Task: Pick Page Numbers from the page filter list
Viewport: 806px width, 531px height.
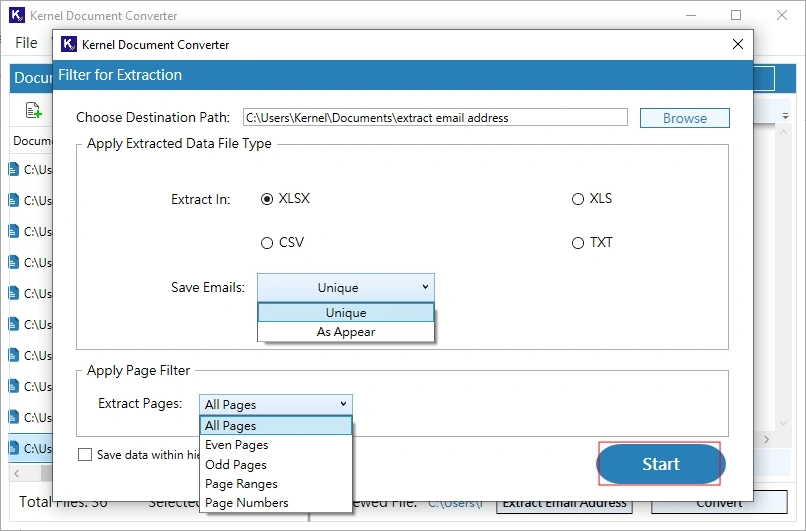Action: [x=276, y=503]
